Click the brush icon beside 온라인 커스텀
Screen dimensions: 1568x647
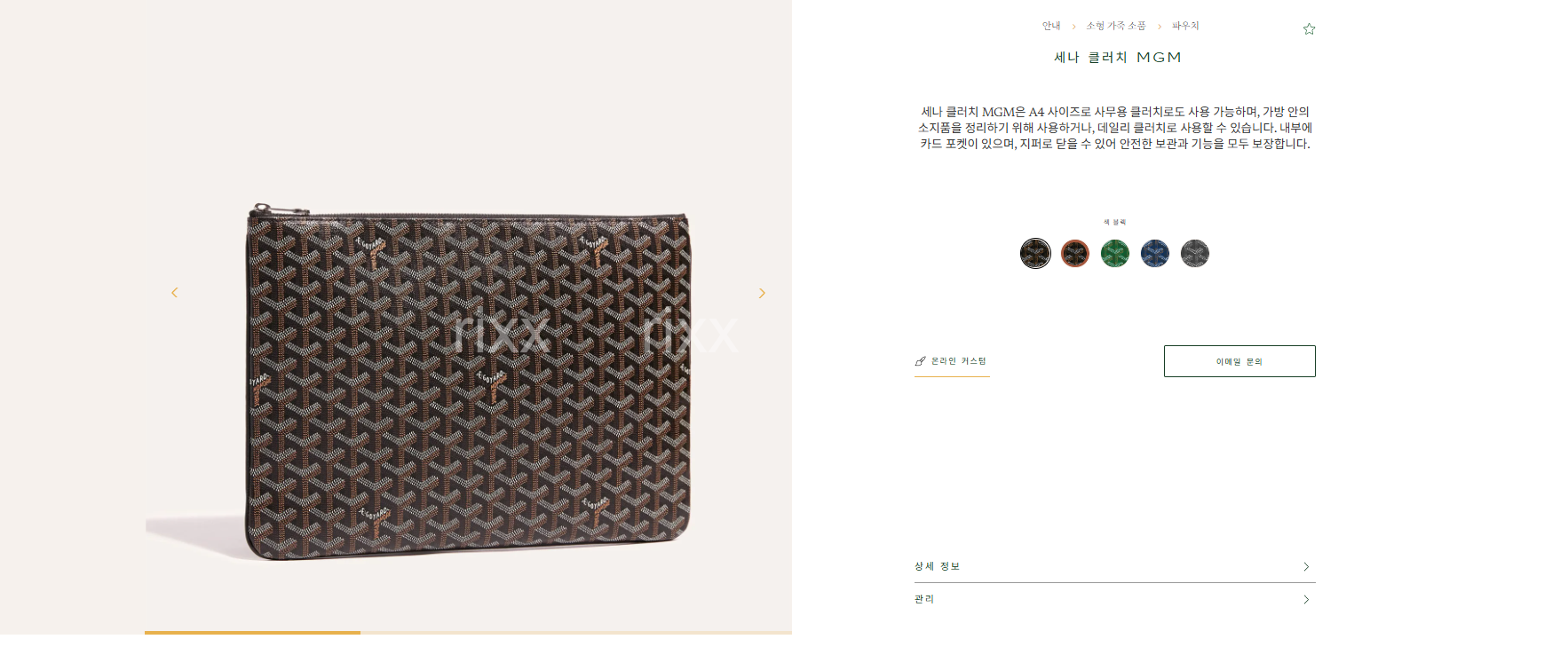click(x=920, y=361)
